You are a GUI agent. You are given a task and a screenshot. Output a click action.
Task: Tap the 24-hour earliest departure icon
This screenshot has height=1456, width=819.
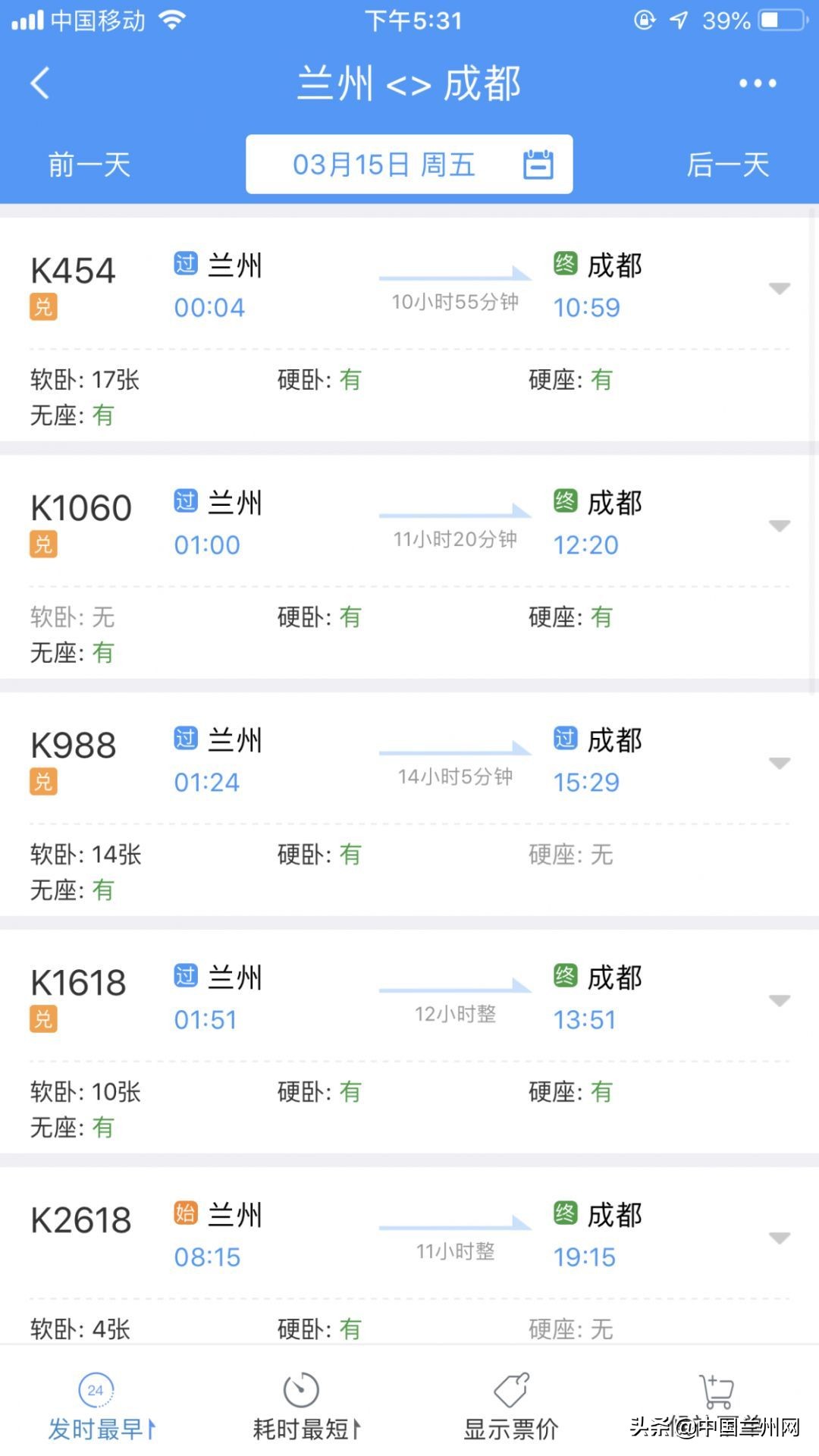click(96, 1390)
